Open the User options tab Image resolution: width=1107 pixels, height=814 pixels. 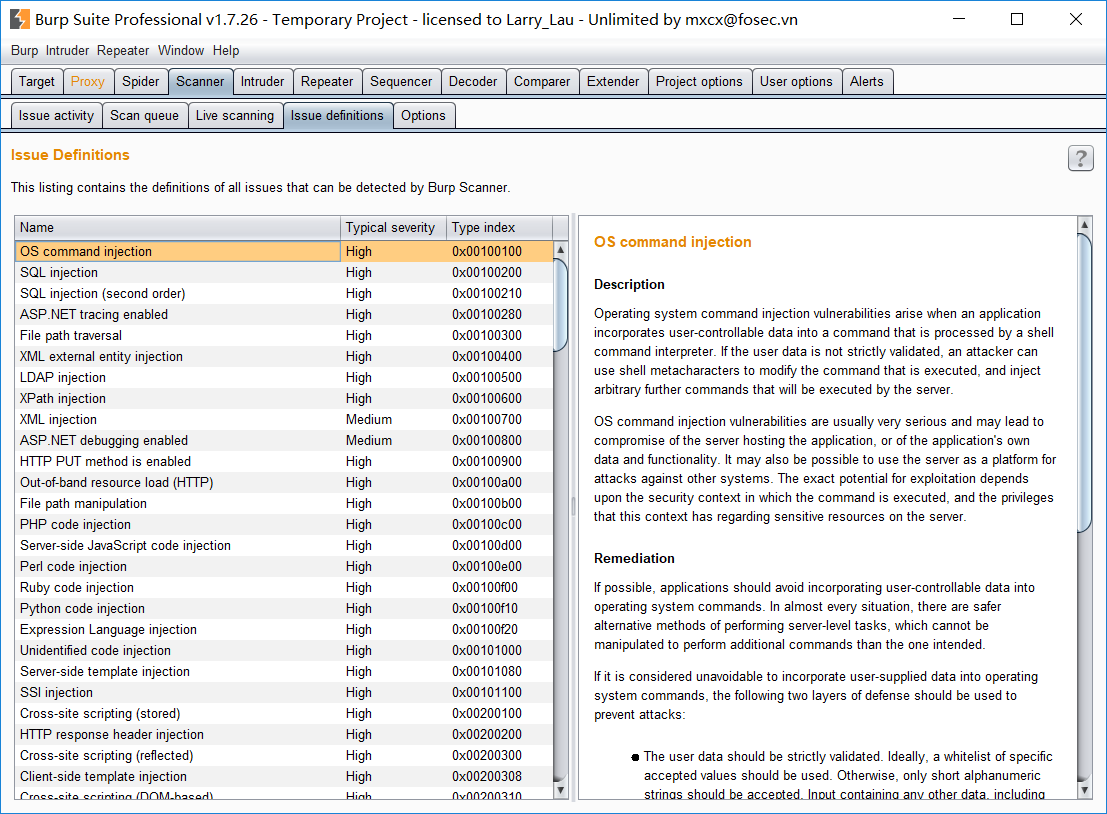(796, 81)
